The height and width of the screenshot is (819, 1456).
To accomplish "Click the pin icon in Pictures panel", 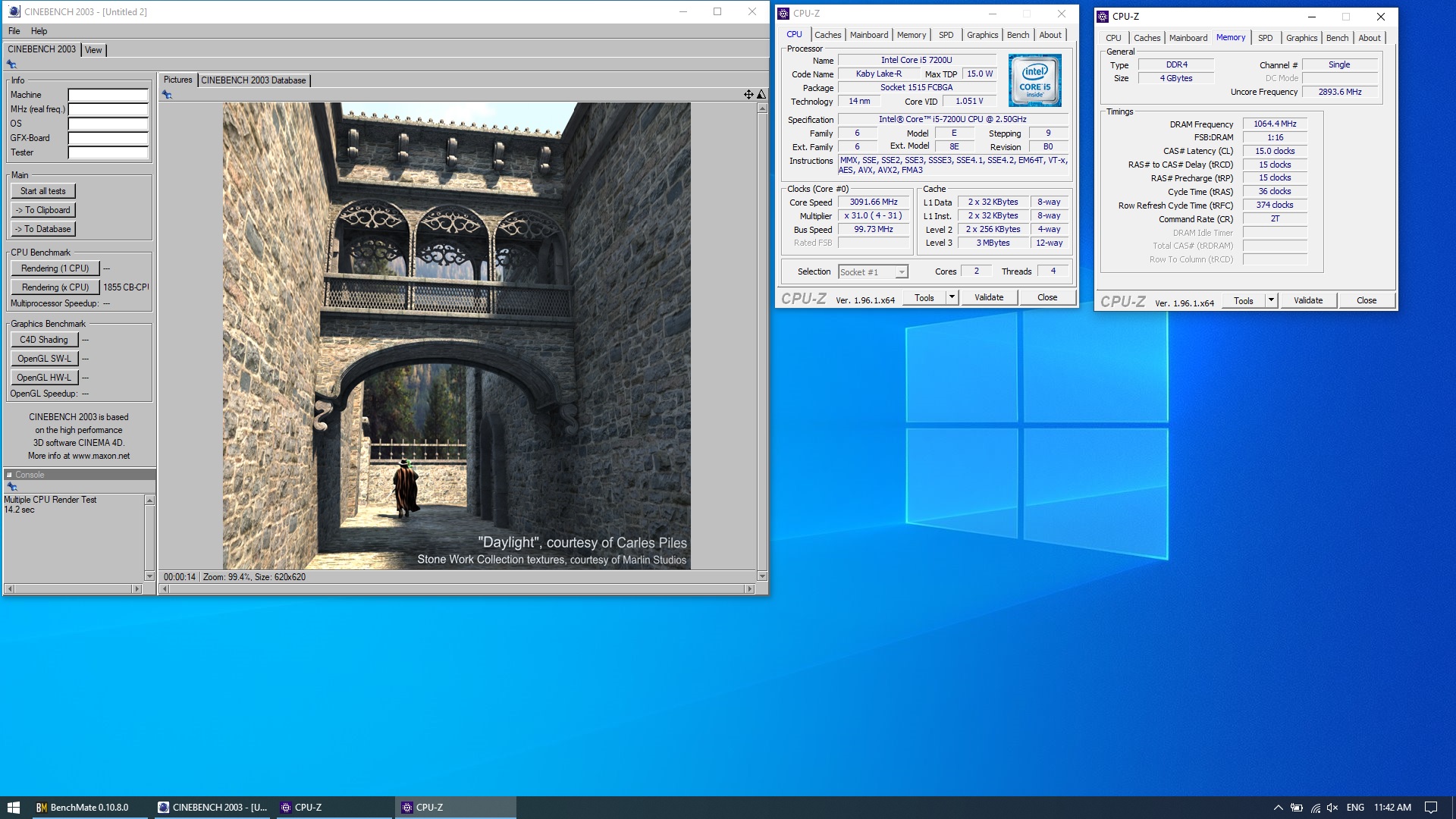I will (x=167, y=95).
